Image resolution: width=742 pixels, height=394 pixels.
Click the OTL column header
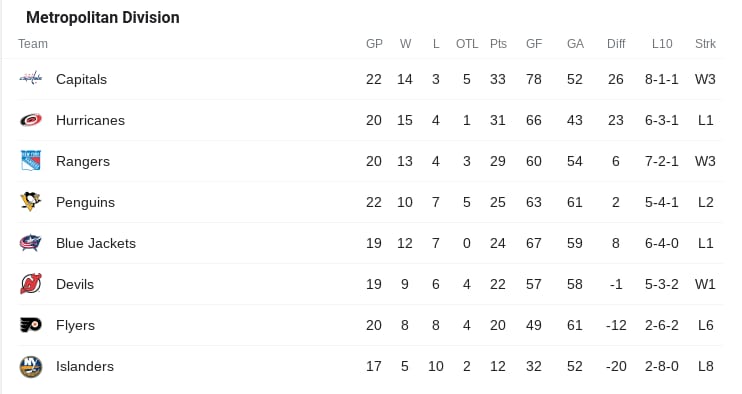pos(467,44)
